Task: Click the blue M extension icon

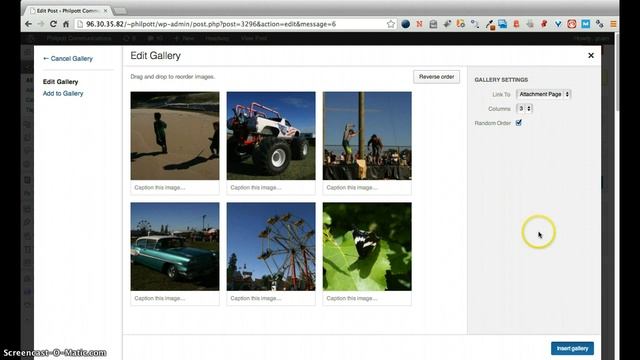Action: point(586,24)
